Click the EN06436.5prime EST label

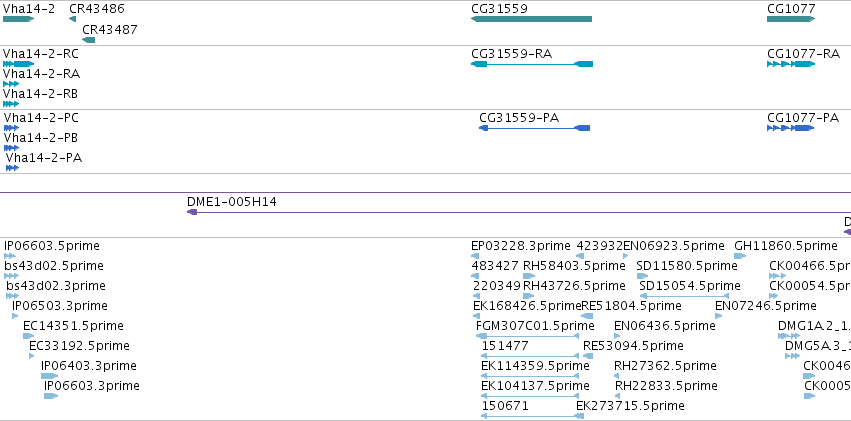(x=665, y=326)
